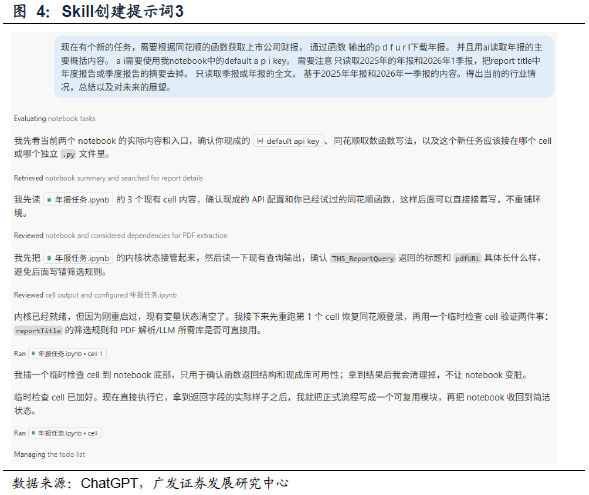Select the ".py" inline code chip
The image size is (589, 495).
[68, 154]
